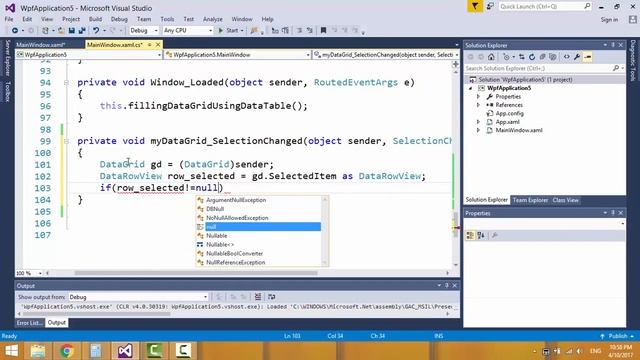
Task: Click the Pending Changes Filter clock icon
Action: (506, 57)
